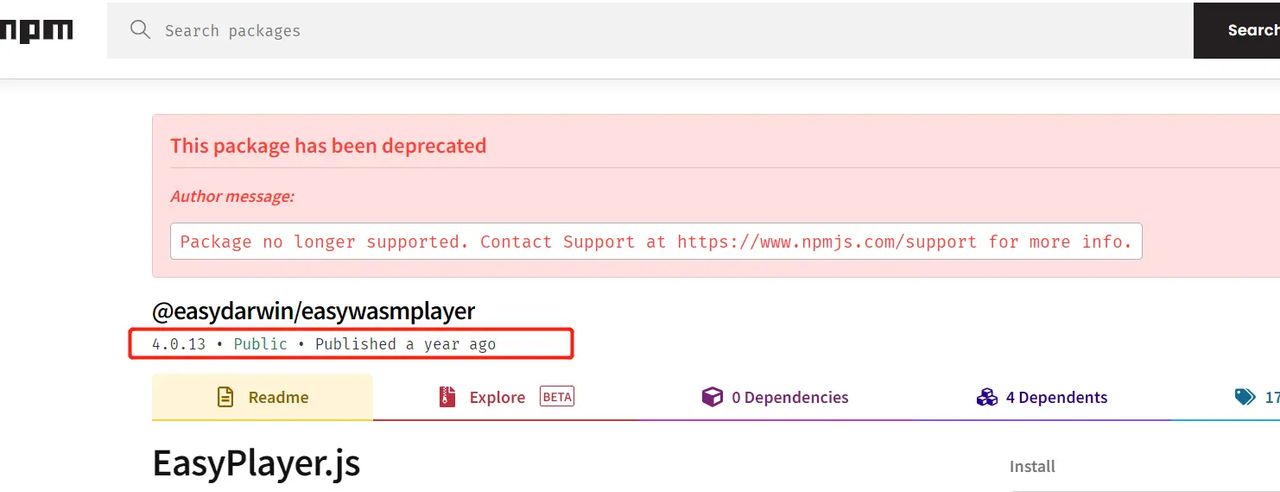This screenshot has height=492, width=1280.
Task: Click the green Public label
Action: tap(260, 344)
